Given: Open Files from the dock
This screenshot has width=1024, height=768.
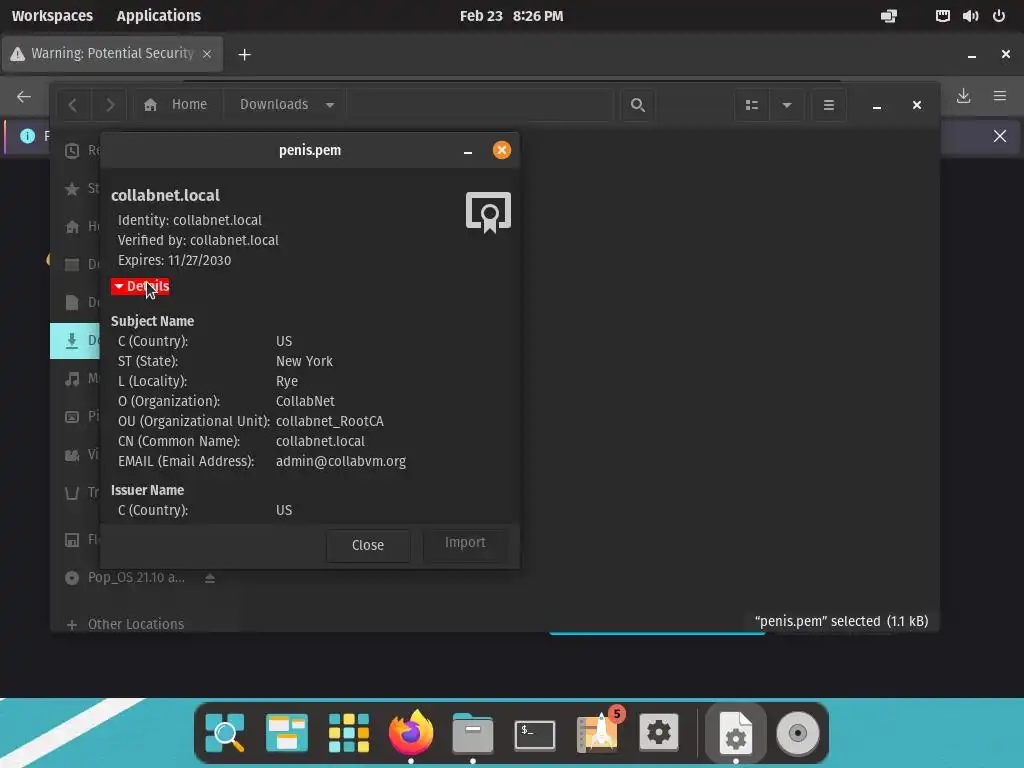Looking at the screenshot, I should tap(473, 733).
